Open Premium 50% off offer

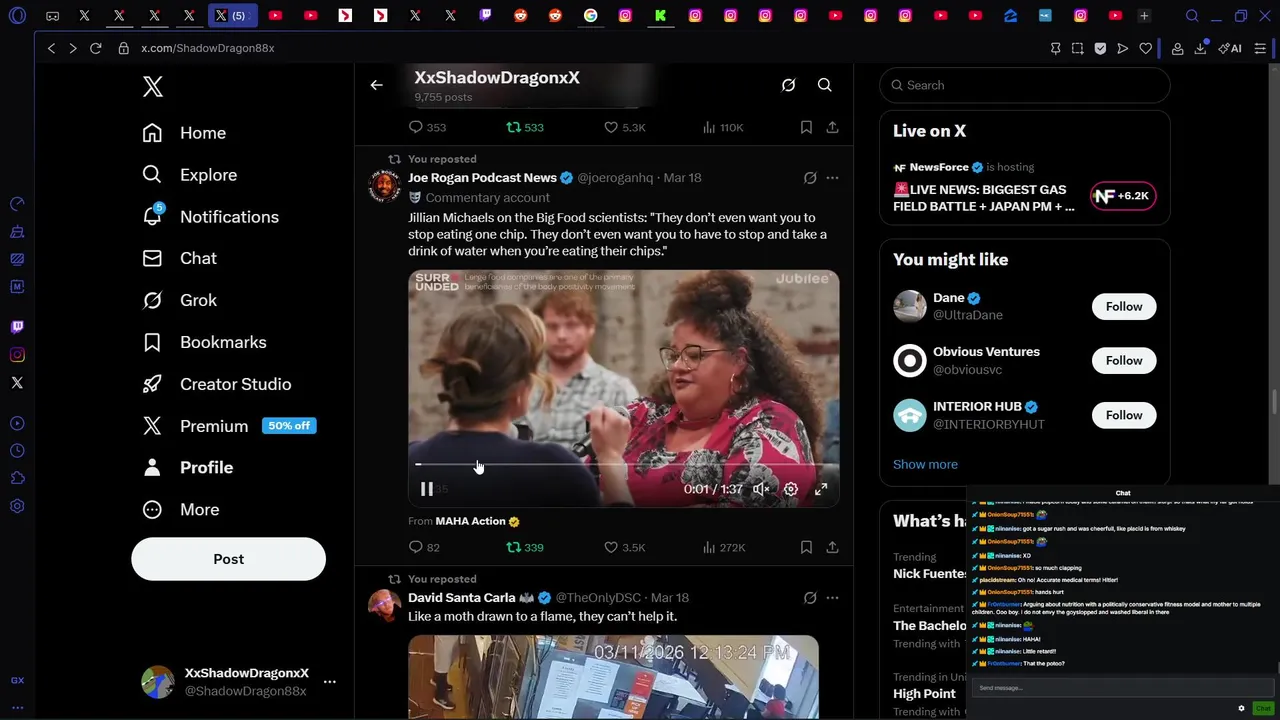229,426
